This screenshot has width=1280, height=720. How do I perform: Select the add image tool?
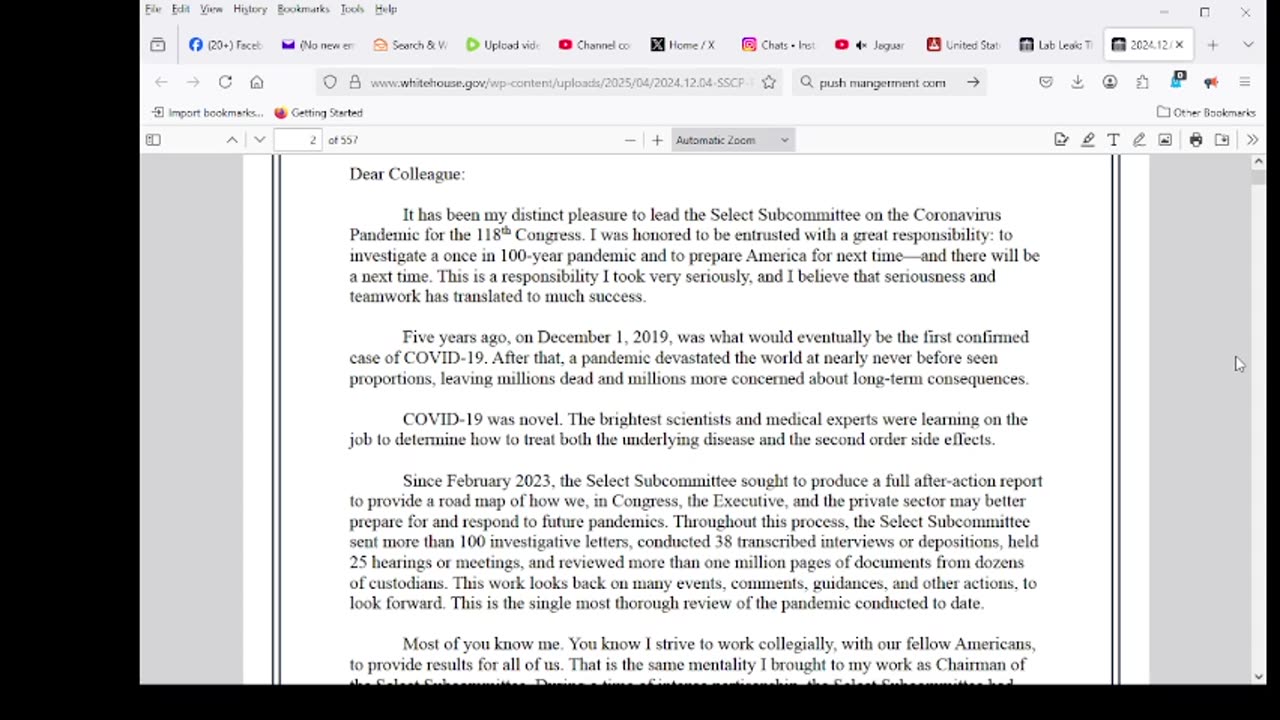pyautogui.click(x=1165, y=140)
